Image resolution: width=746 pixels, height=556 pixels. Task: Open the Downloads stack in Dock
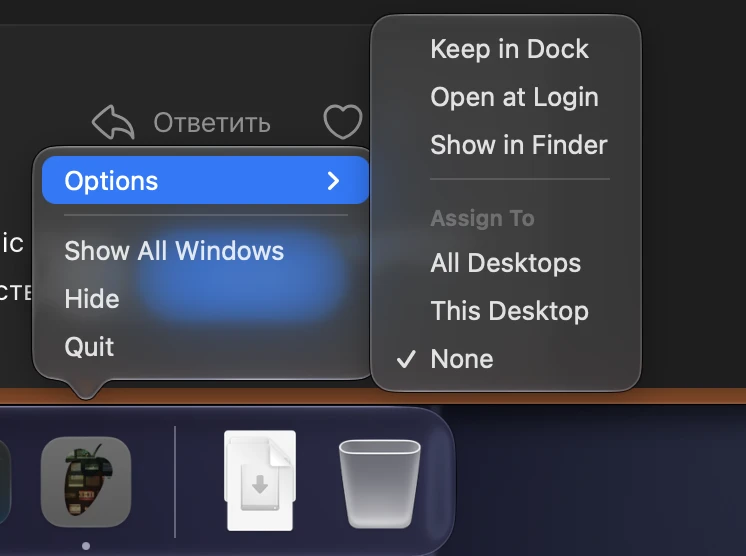[x=260, y=481]
